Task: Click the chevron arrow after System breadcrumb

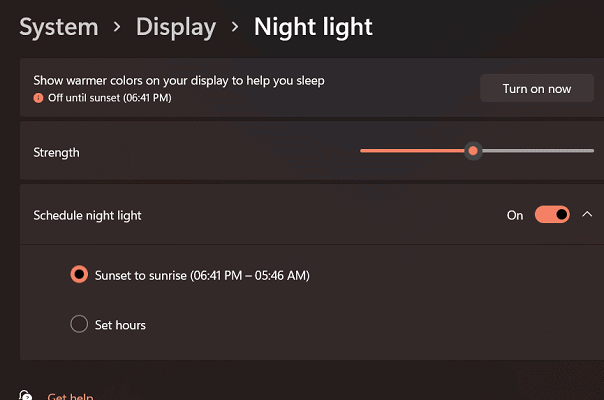Action: pos(117,27)
